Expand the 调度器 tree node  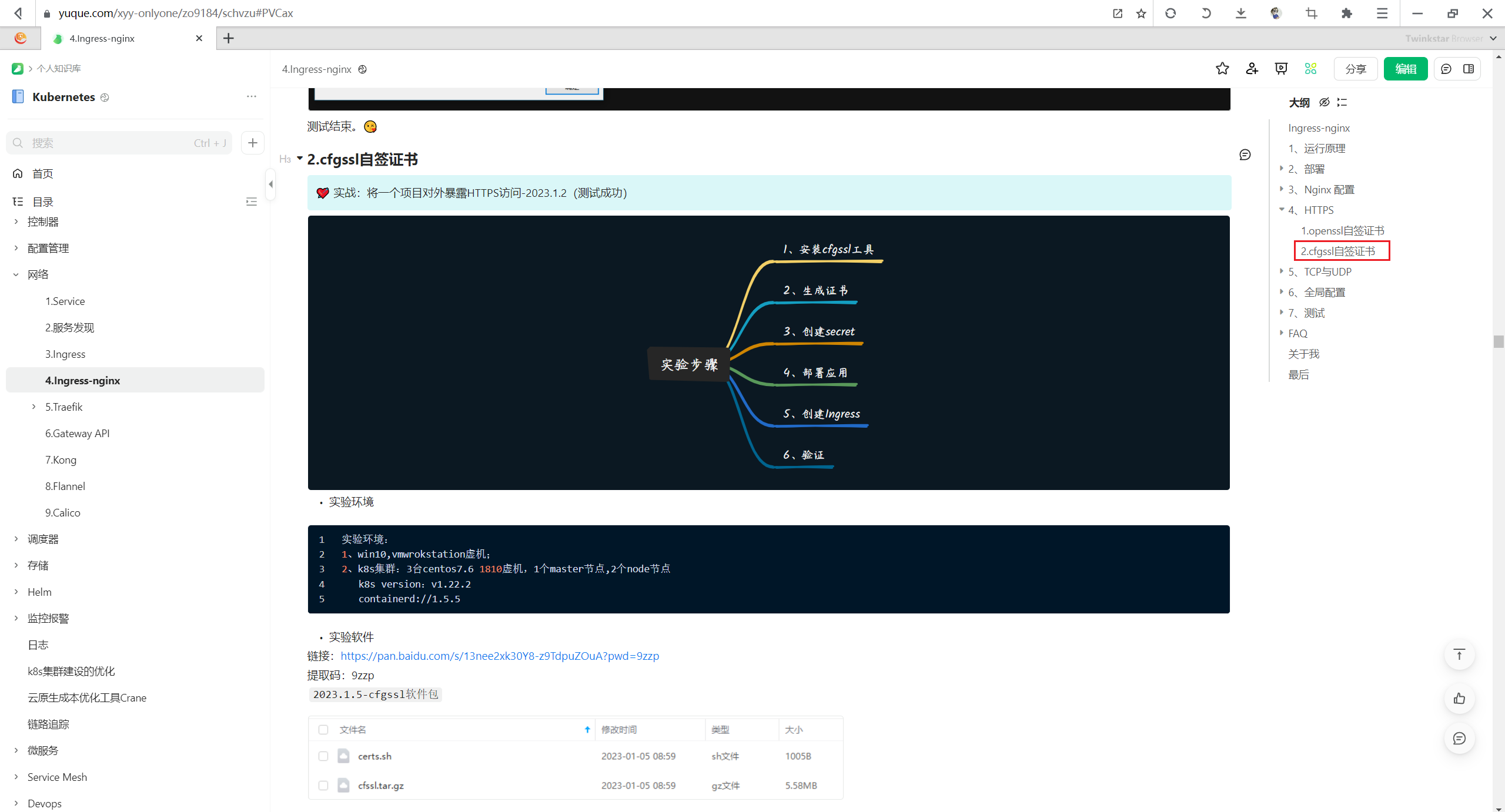[16, 539]
